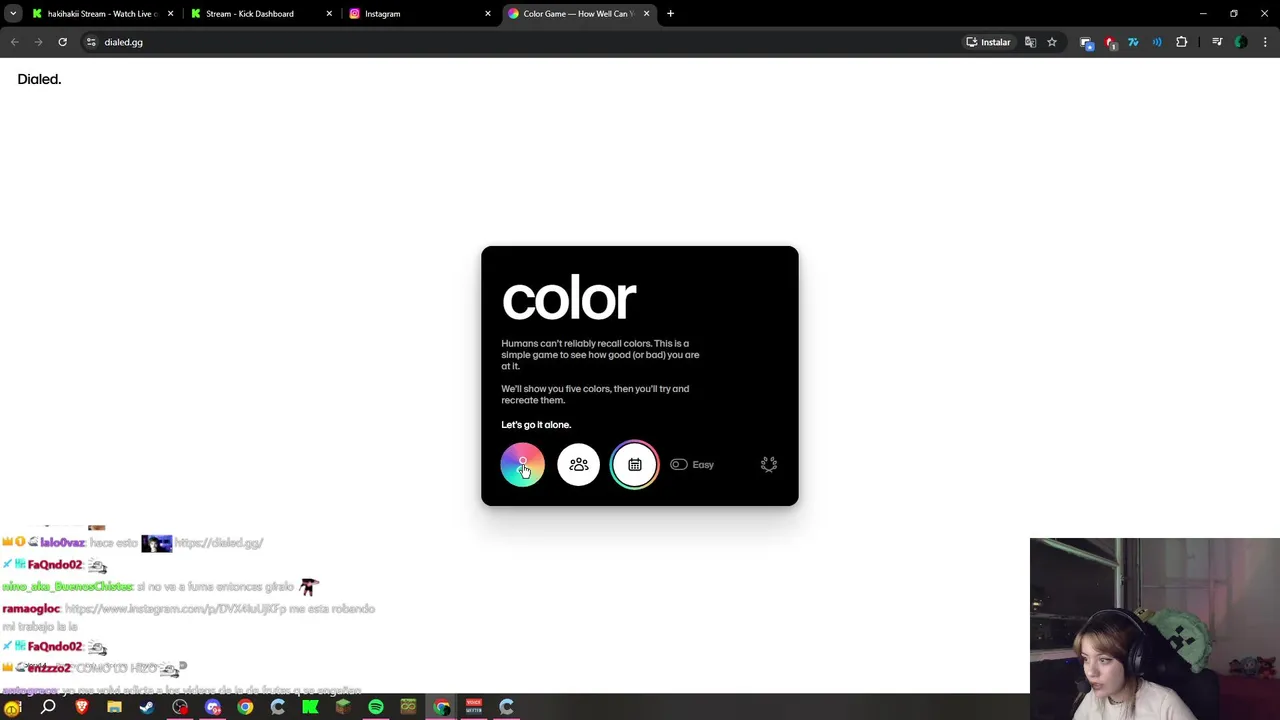Open taskbar Search magnifier
1280x720 pixels.
pos(48,708)
